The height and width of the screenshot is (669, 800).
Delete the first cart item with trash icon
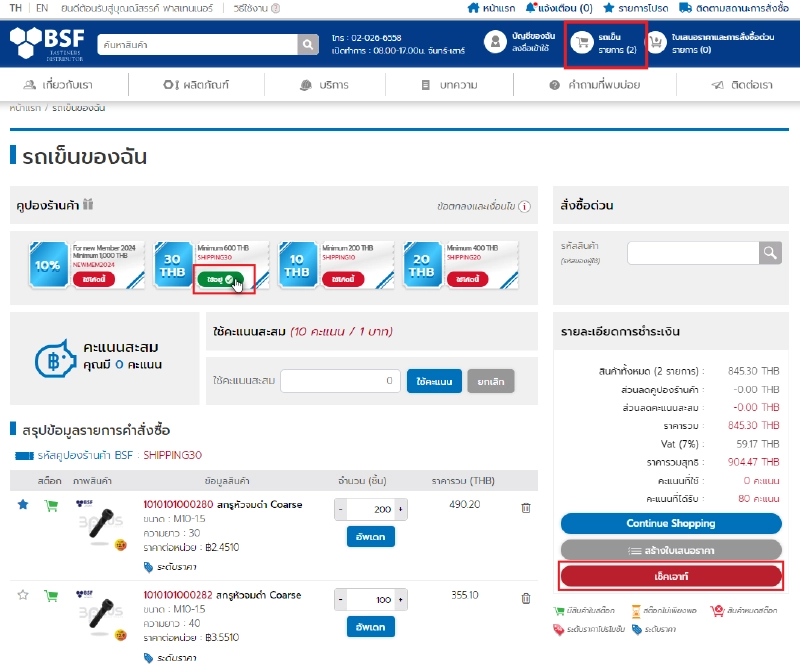[526, 508]
